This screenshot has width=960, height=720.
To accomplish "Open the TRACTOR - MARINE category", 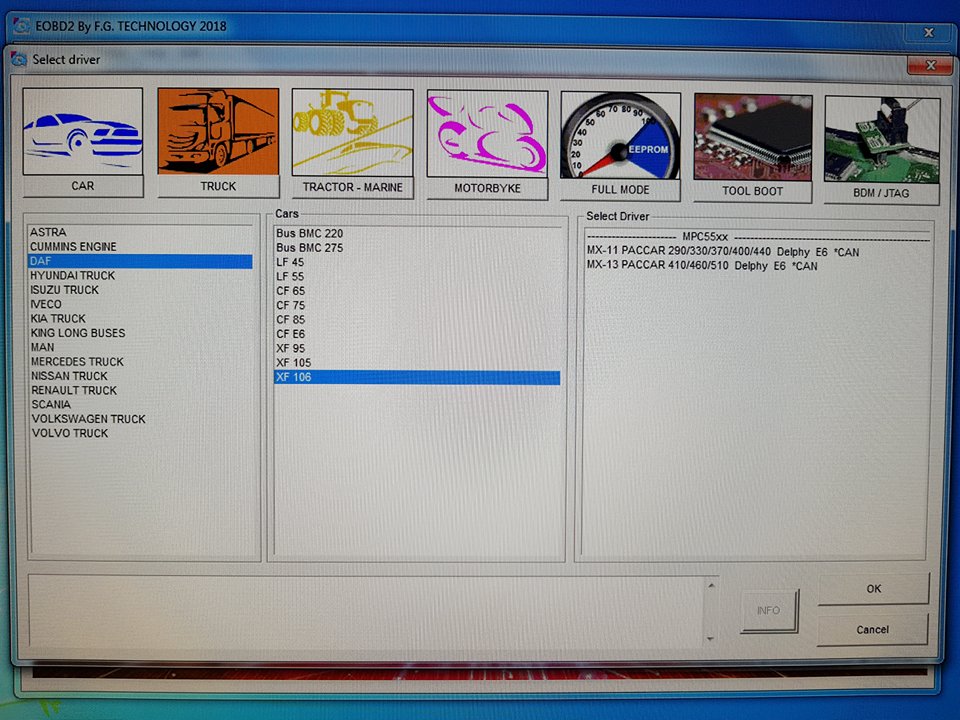I will (353, 133).
